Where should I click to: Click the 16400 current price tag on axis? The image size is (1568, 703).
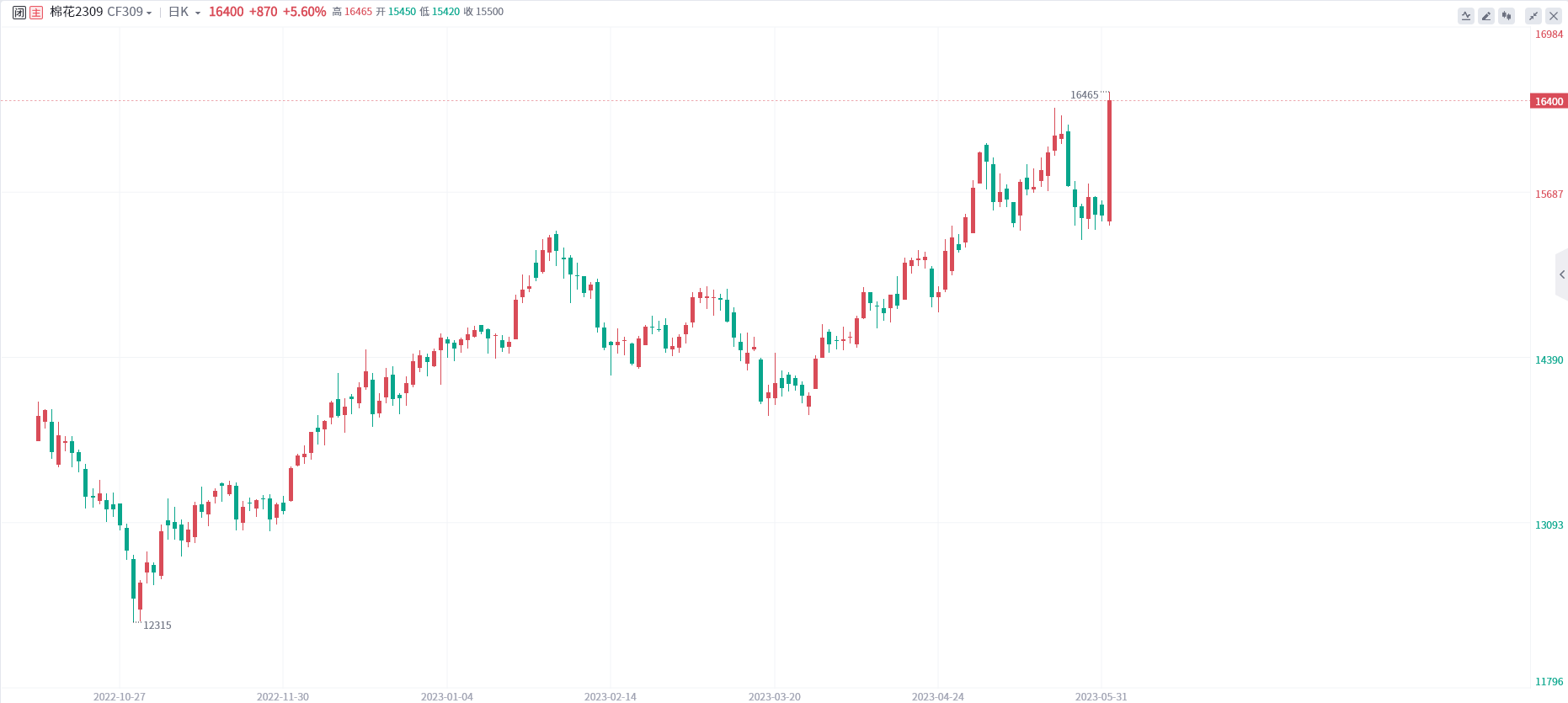coord(1549,102)
